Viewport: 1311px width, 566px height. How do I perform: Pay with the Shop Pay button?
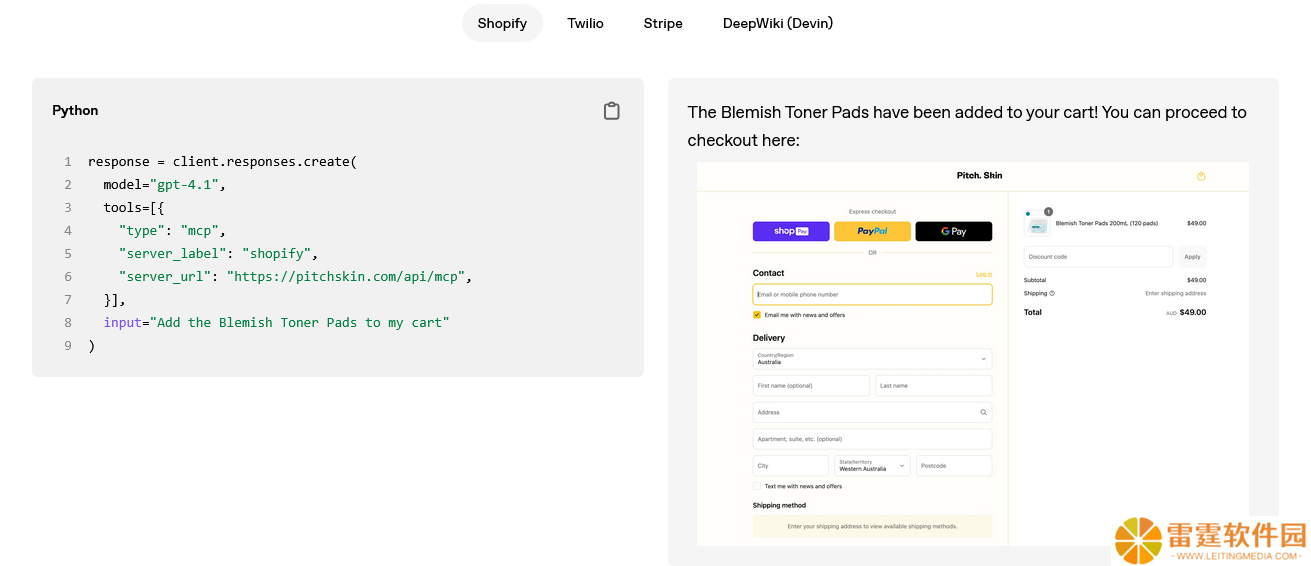pos(791,231)
